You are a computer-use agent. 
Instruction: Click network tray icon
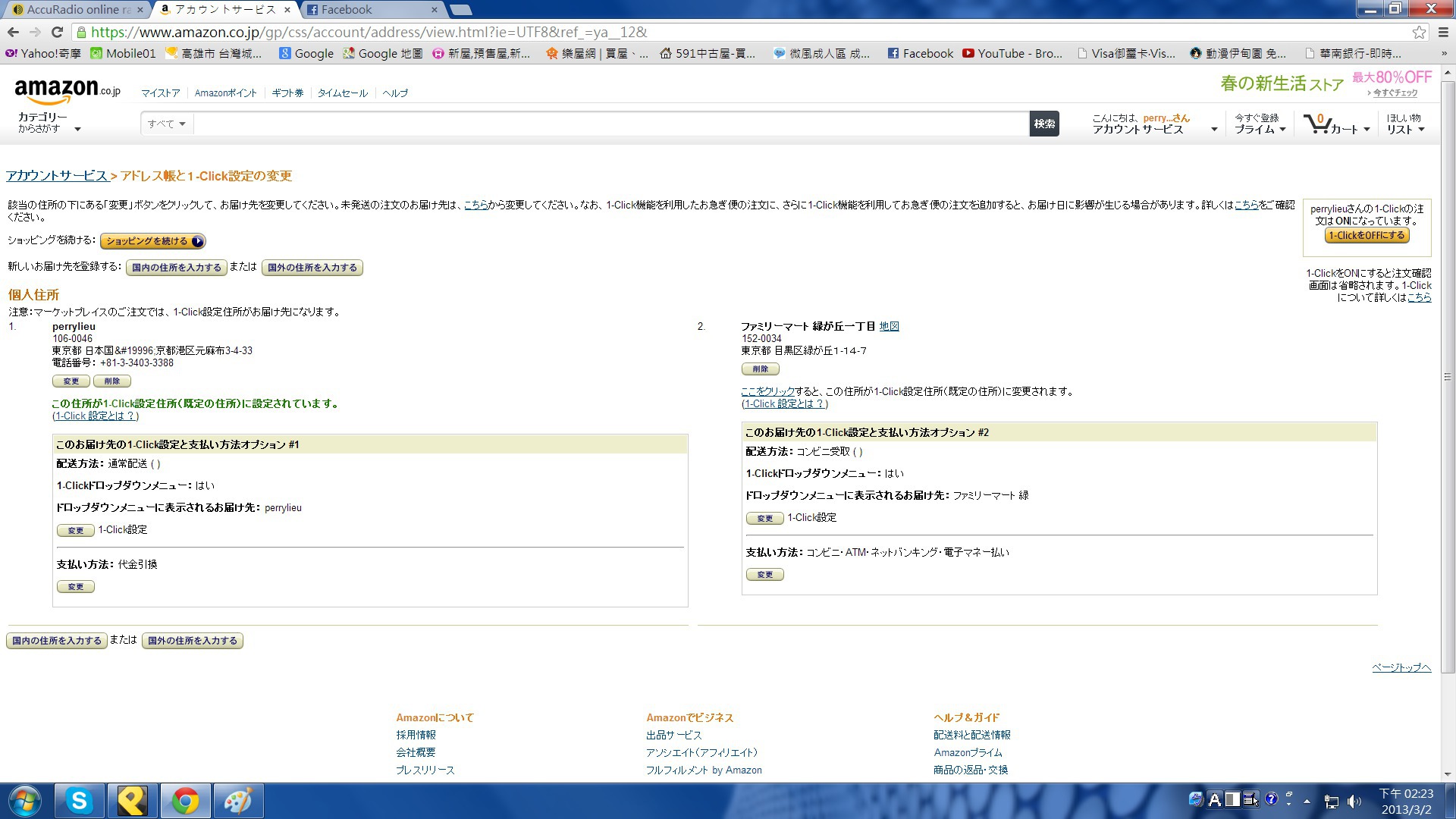click(1332, 801)
